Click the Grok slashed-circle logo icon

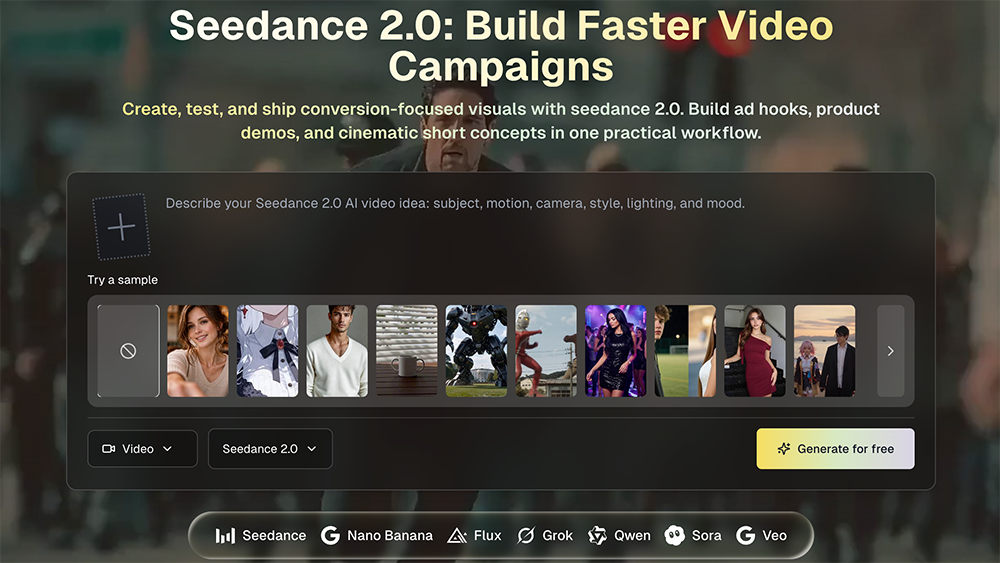(526, 536)
